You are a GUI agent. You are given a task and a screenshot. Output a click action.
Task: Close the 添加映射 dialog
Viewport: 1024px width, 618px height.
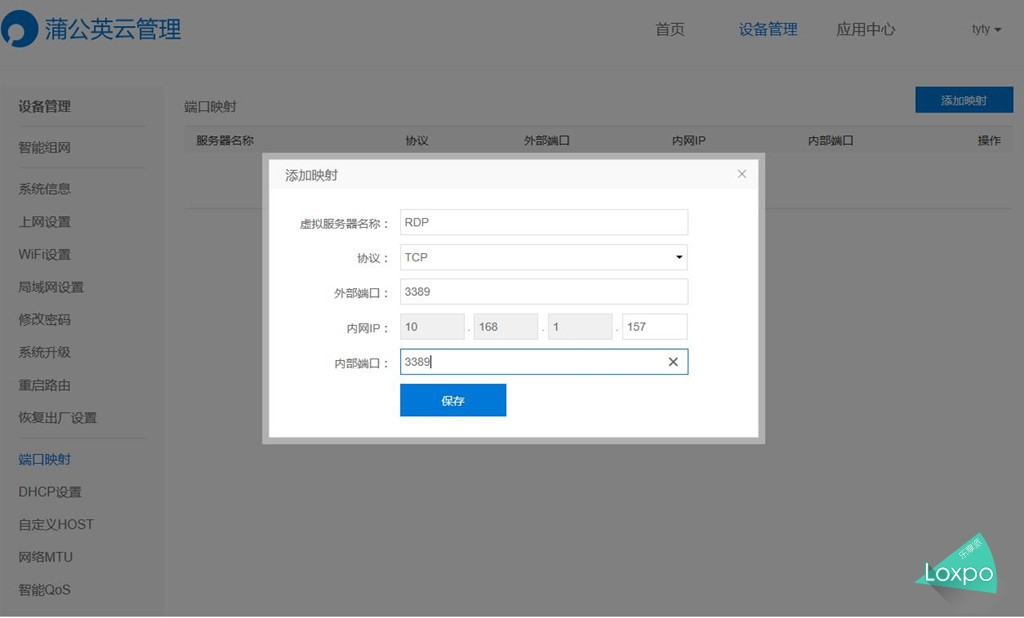(741, 173)
